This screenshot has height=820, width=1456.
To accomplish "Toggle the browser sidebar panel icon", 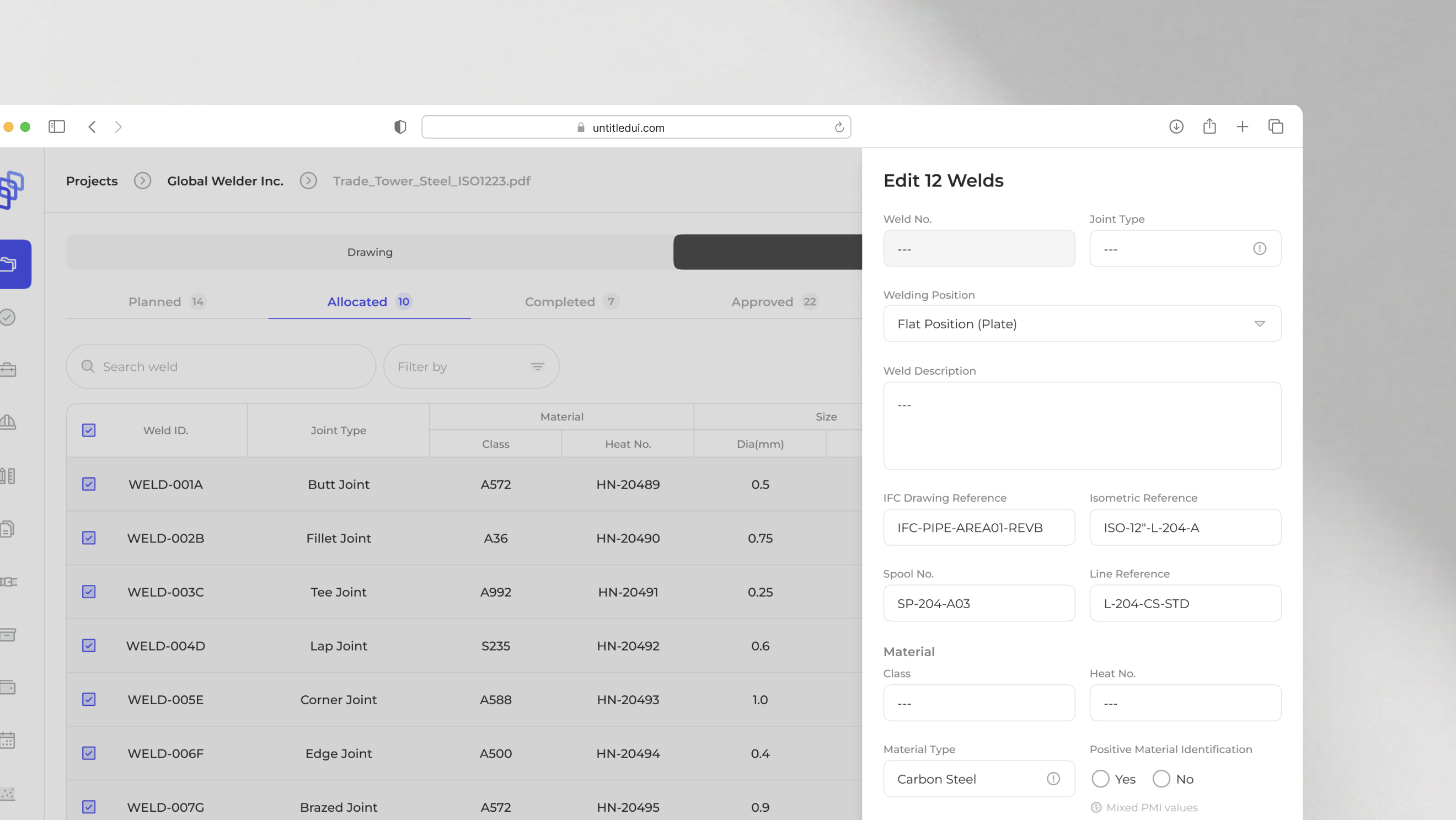I will pos(56,127).
